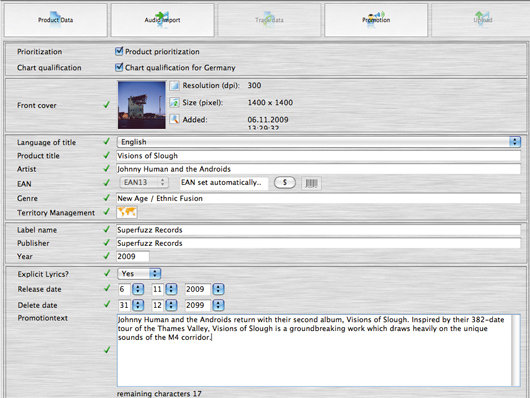Open the Product Data tab

56,20
